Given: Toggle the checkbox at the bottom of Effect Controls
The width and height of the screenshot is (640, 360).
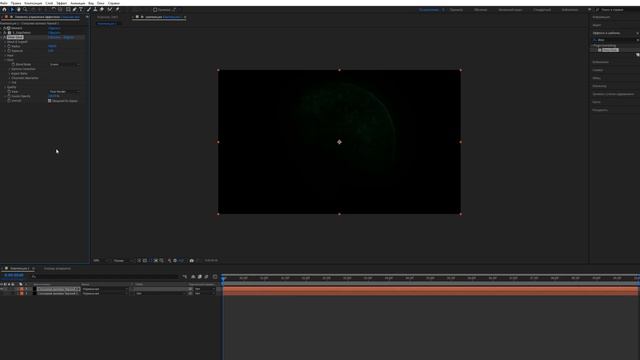Looking at the screenshot, I should tap(50, 101).
